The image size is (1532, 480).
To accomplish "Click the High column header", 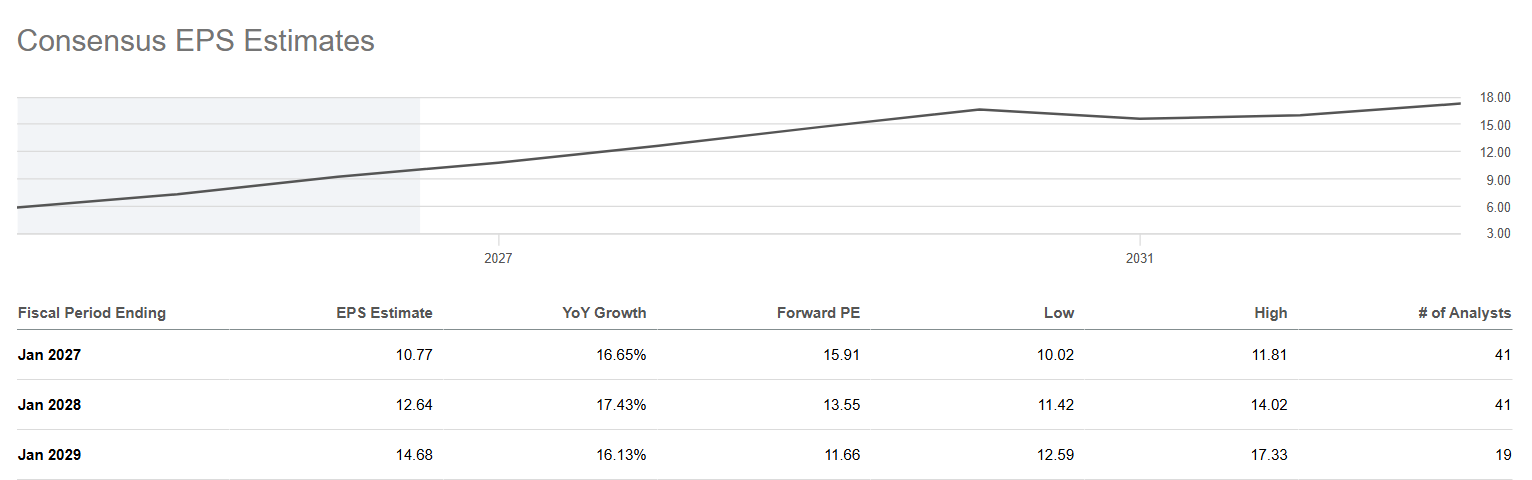I will tap(1271, 313).
